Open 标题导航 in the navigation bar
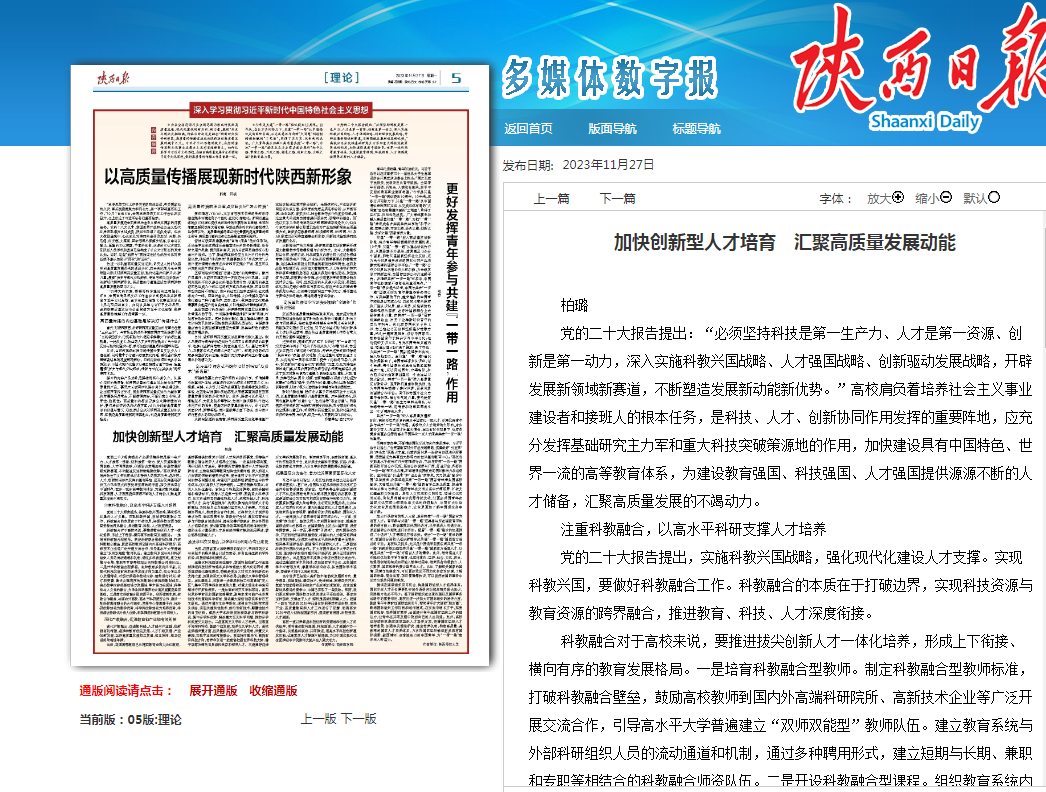 697,129
